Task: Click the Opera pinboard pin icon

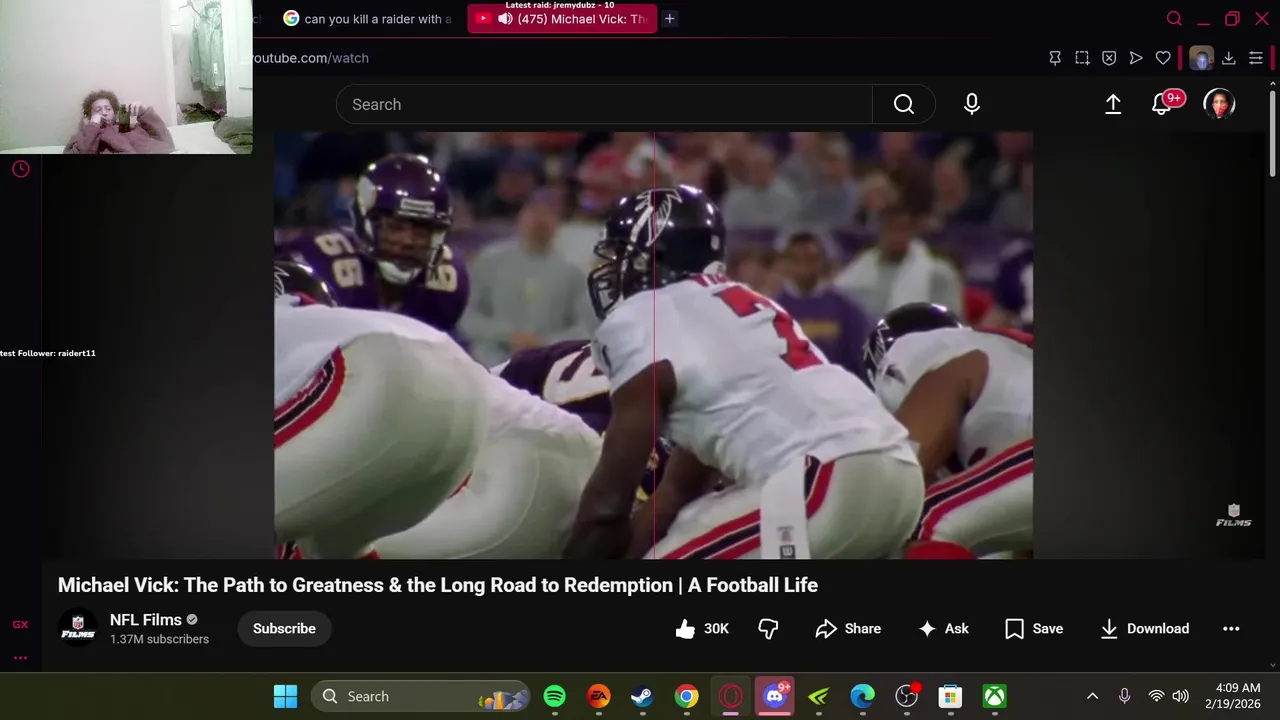Action: (x=1055, y=58)
